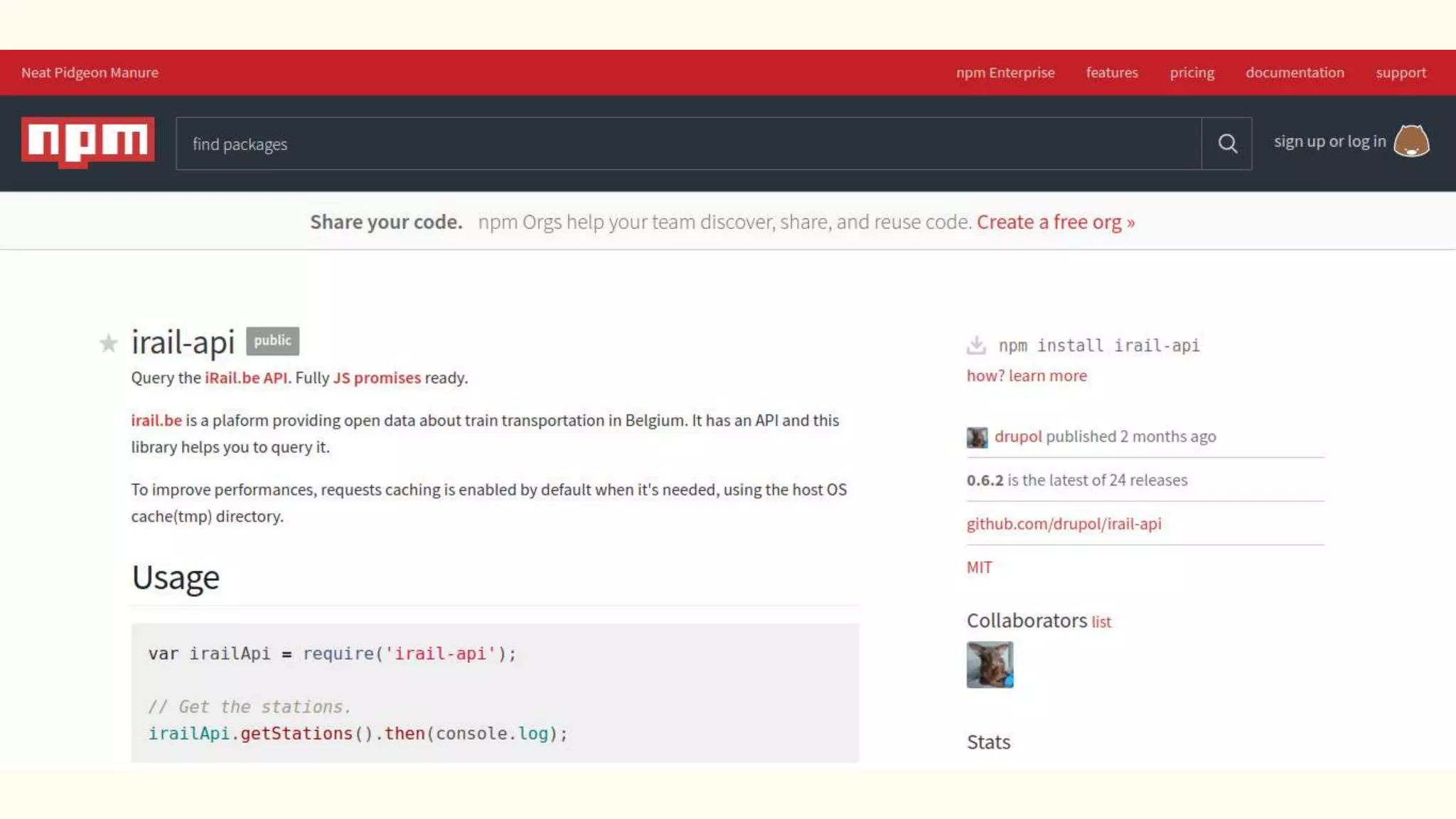The height and width of the screenshot is (819, 1456).
Task: Open how? learn more link
Action: pos(1027,375)
